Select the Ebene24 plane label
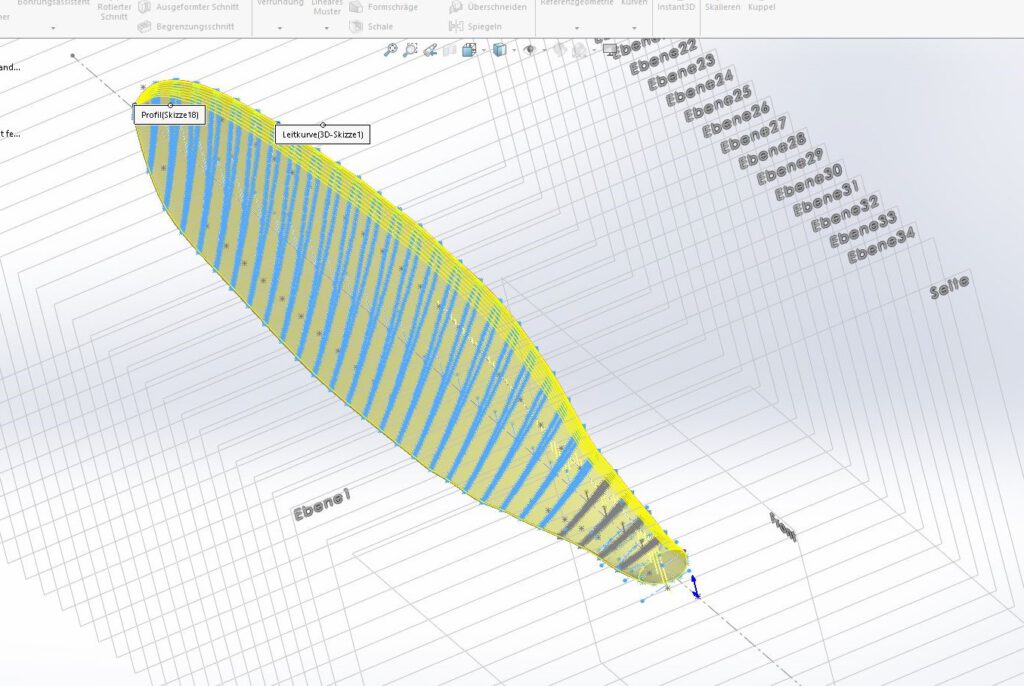The image size is (1024, 686). click(x=699, y=88)
